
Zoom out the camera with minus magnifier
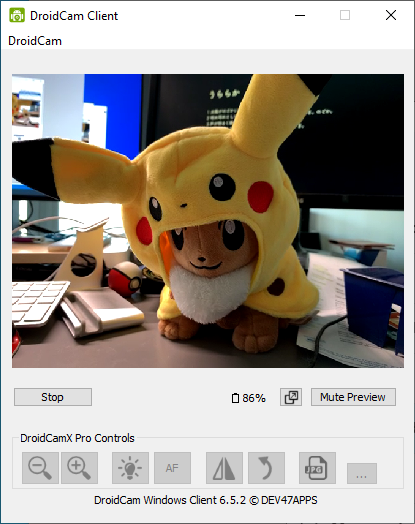point(40,468)
